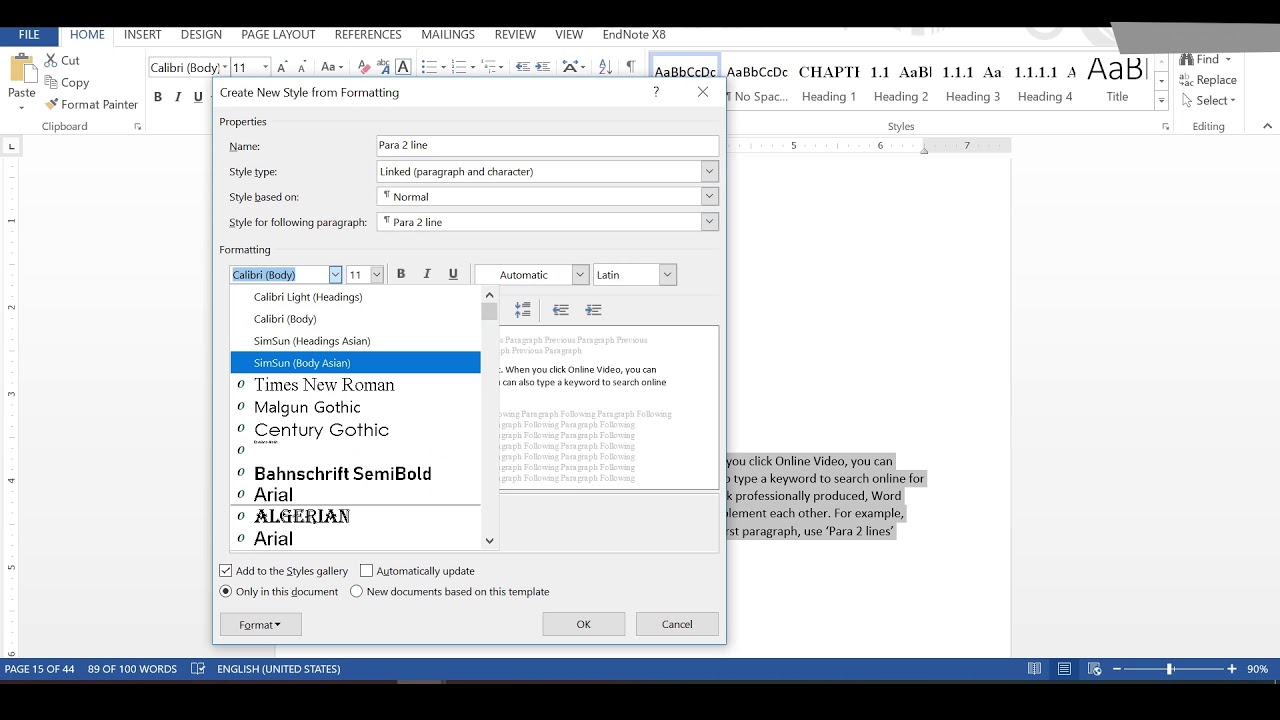Viewport: 1280px width, 720px height.
Task: Open the Latin script dropdown
Action: click(668, 275)
